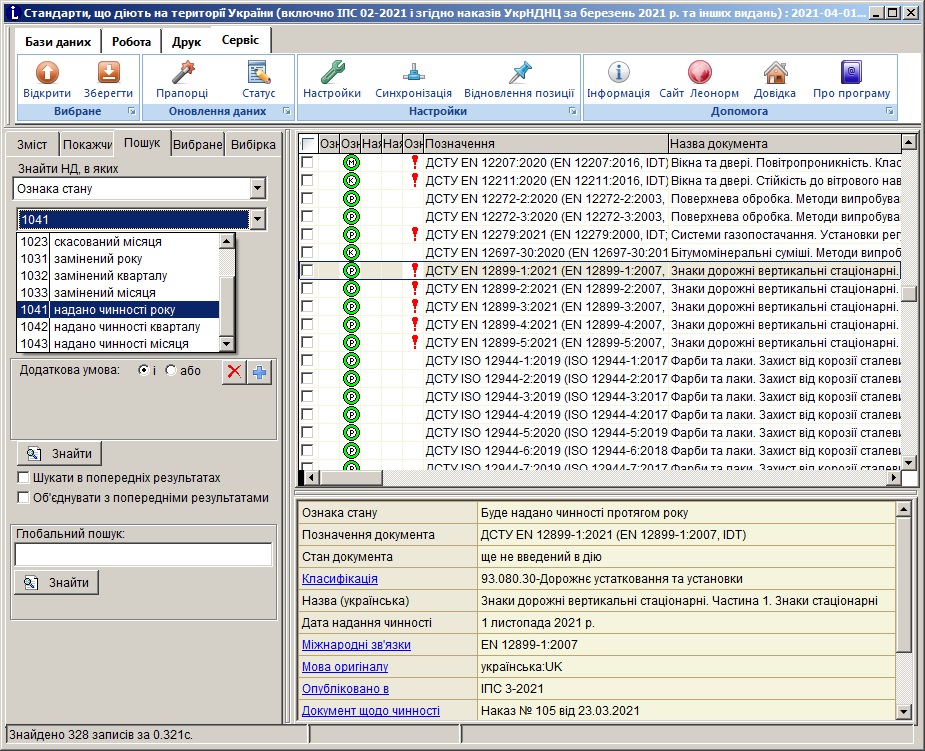Screen dimensions: 925x751
Task: Click the Зберегти (save) ribbon icon
Action: tap(109, 73)
